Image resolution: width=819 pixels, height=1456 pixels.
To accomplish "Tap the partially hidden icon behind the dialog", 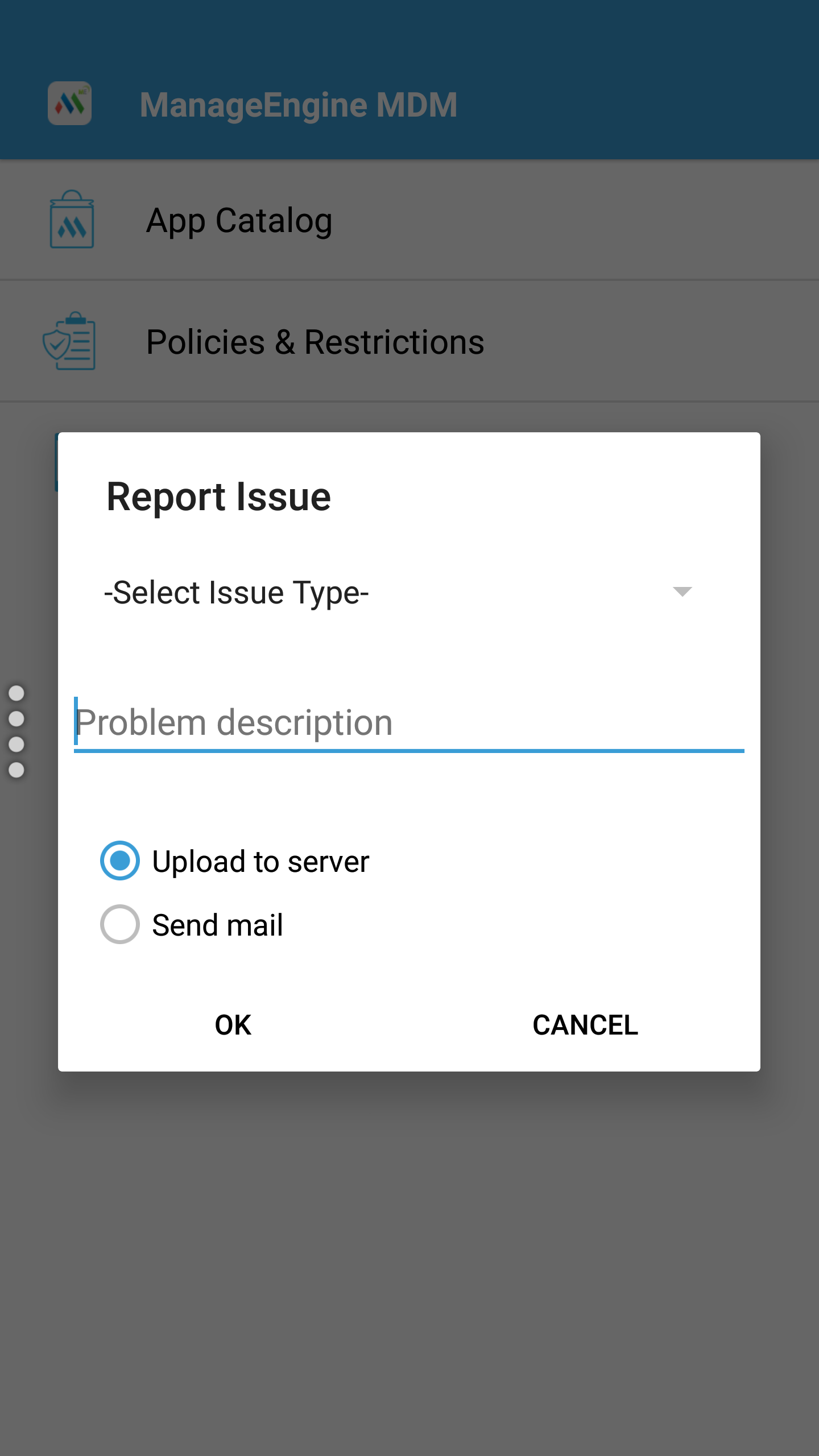I will (x=56, y=462).
